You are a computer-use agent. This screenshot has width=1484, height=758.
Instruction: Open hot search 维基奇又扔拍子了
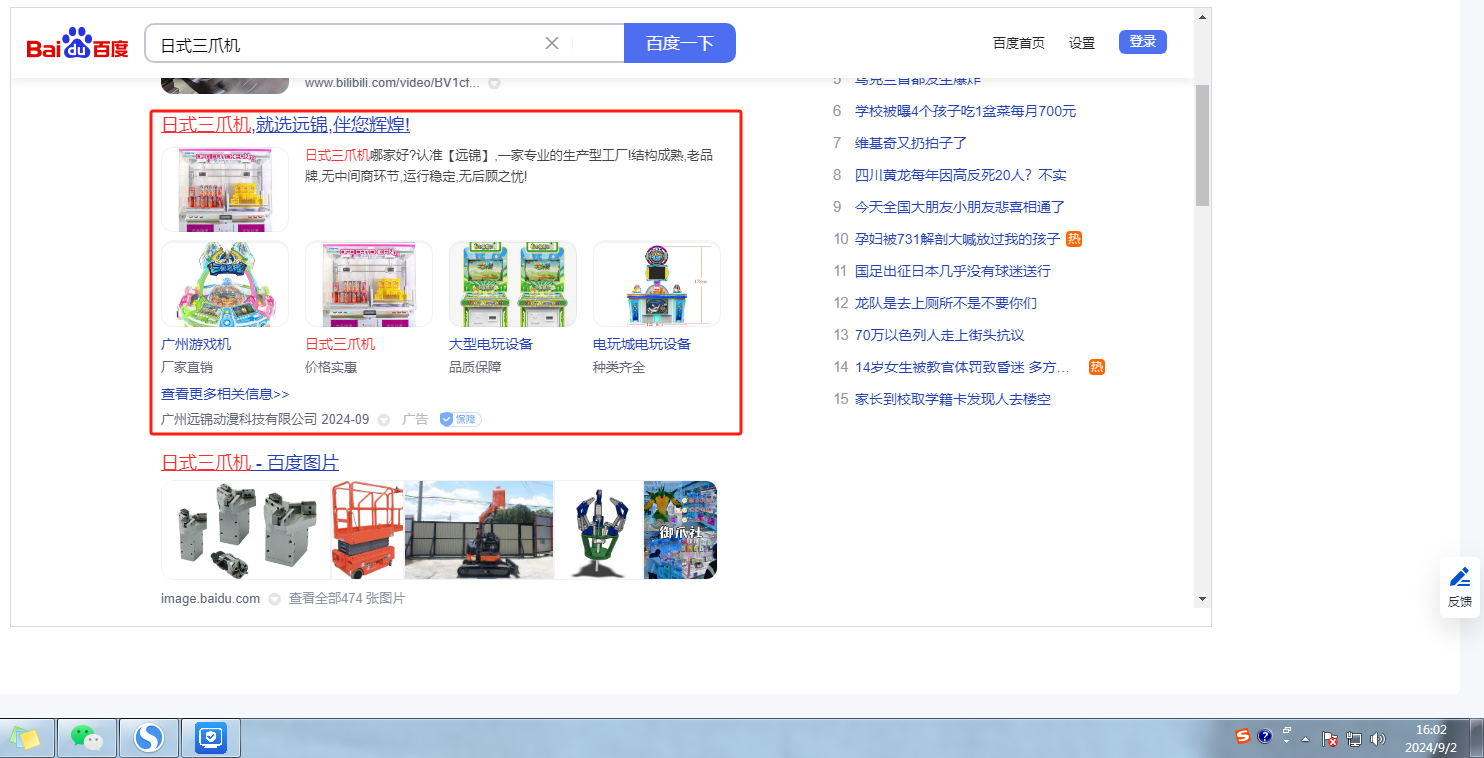(911, 143)
